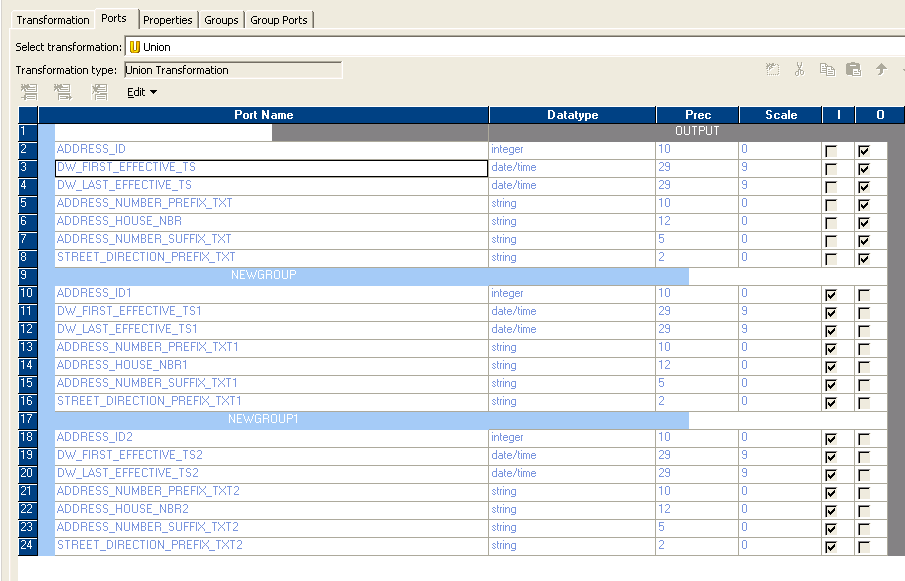Viewport: 905px width, 581px height.
Task: Click the Move port up arrow icon
Action: pos(880,69)
